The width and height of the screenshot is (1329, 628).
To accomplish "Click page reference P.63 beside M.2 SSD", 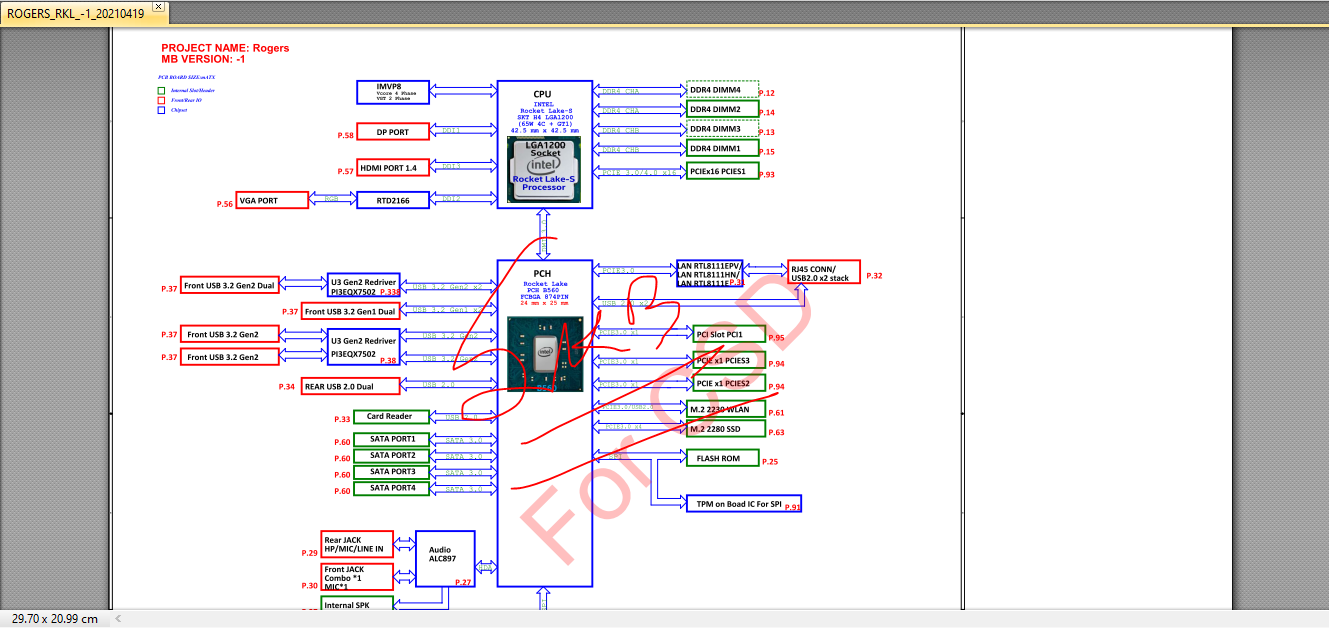I will (776, 433).
